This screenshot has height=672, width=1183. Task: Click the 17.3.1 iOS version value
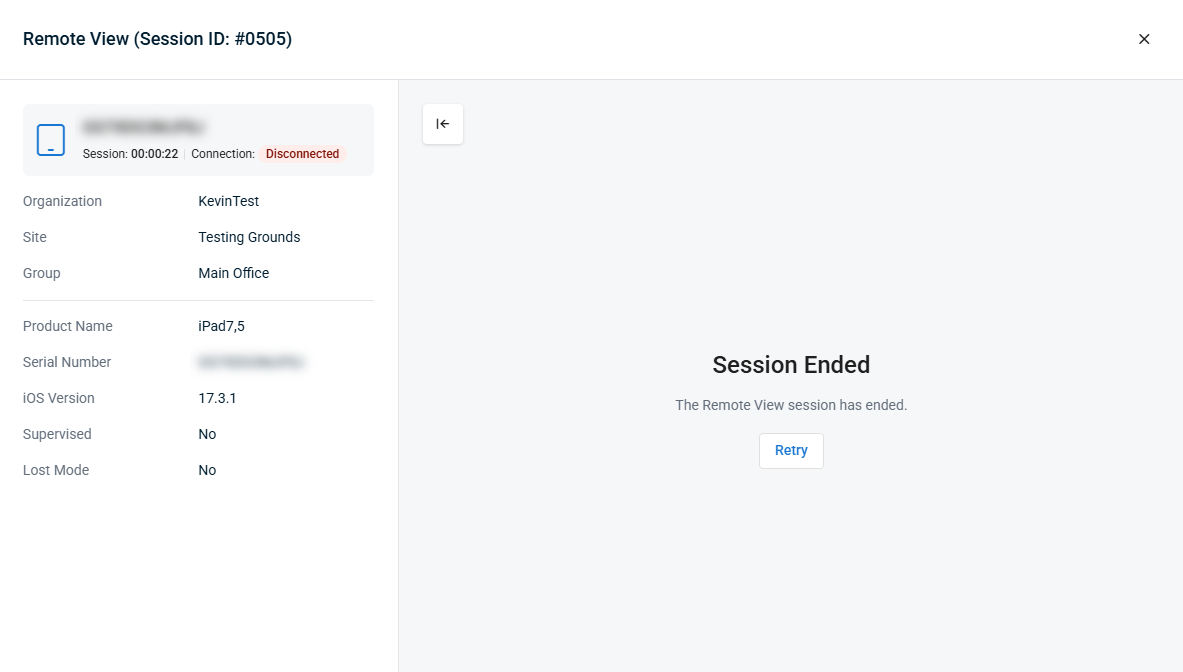coord(217,398)
